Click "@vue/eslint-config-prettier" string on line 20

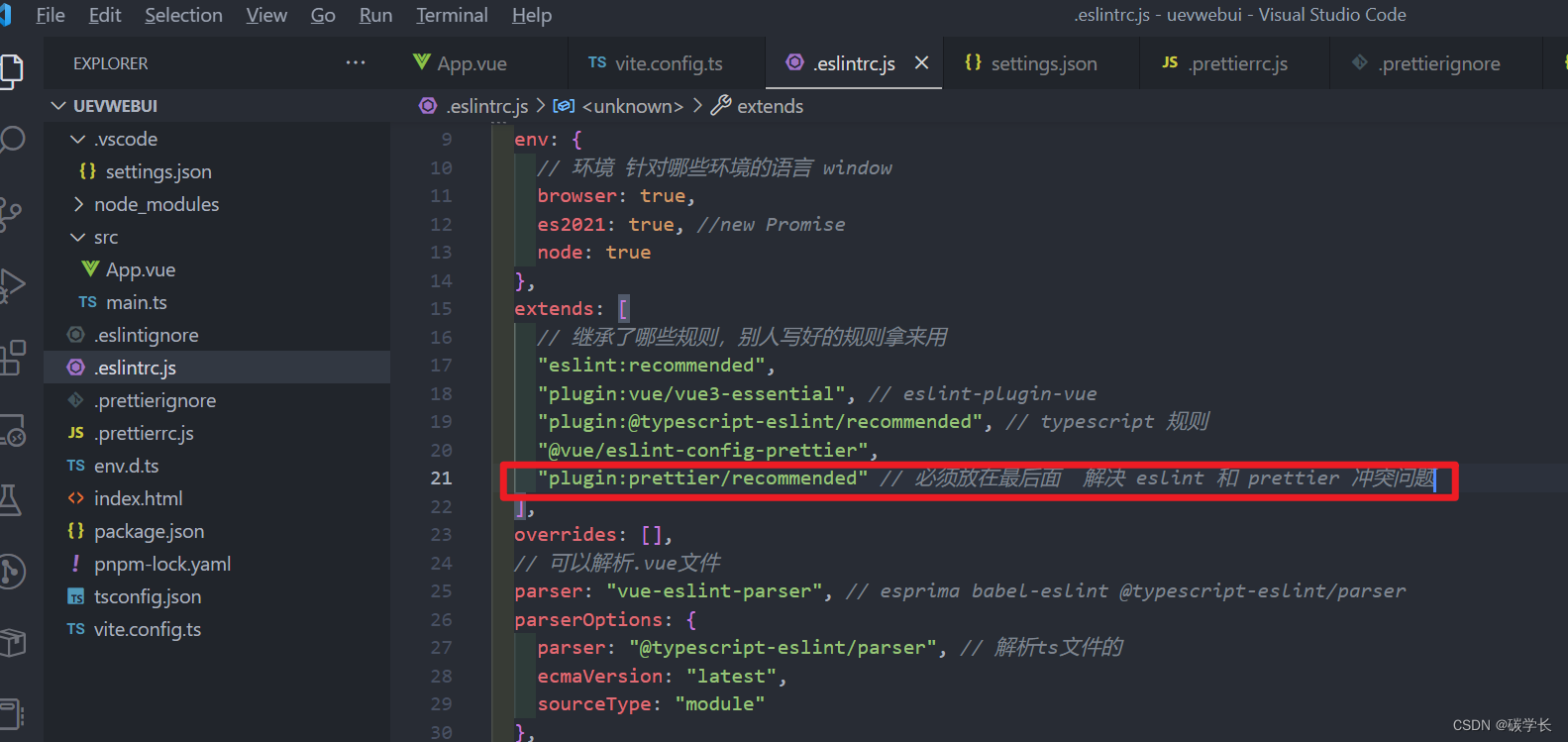(x=702, y=451)
